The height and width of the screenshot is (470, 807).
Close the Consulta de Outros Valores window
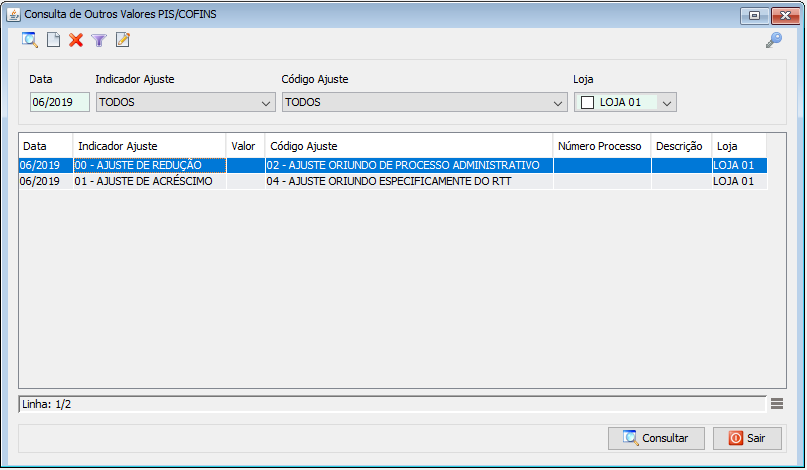785,15
